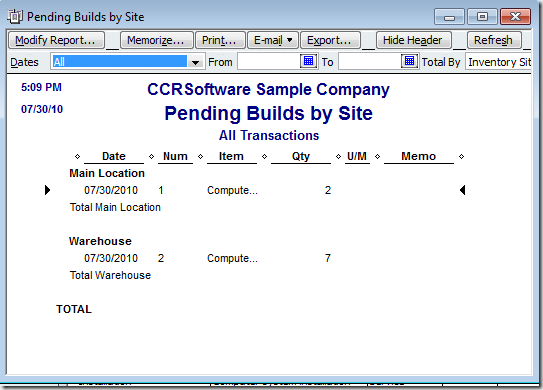Click the report window title icon
This screenshot has width=543, height=390.
[x=15, y=16]
